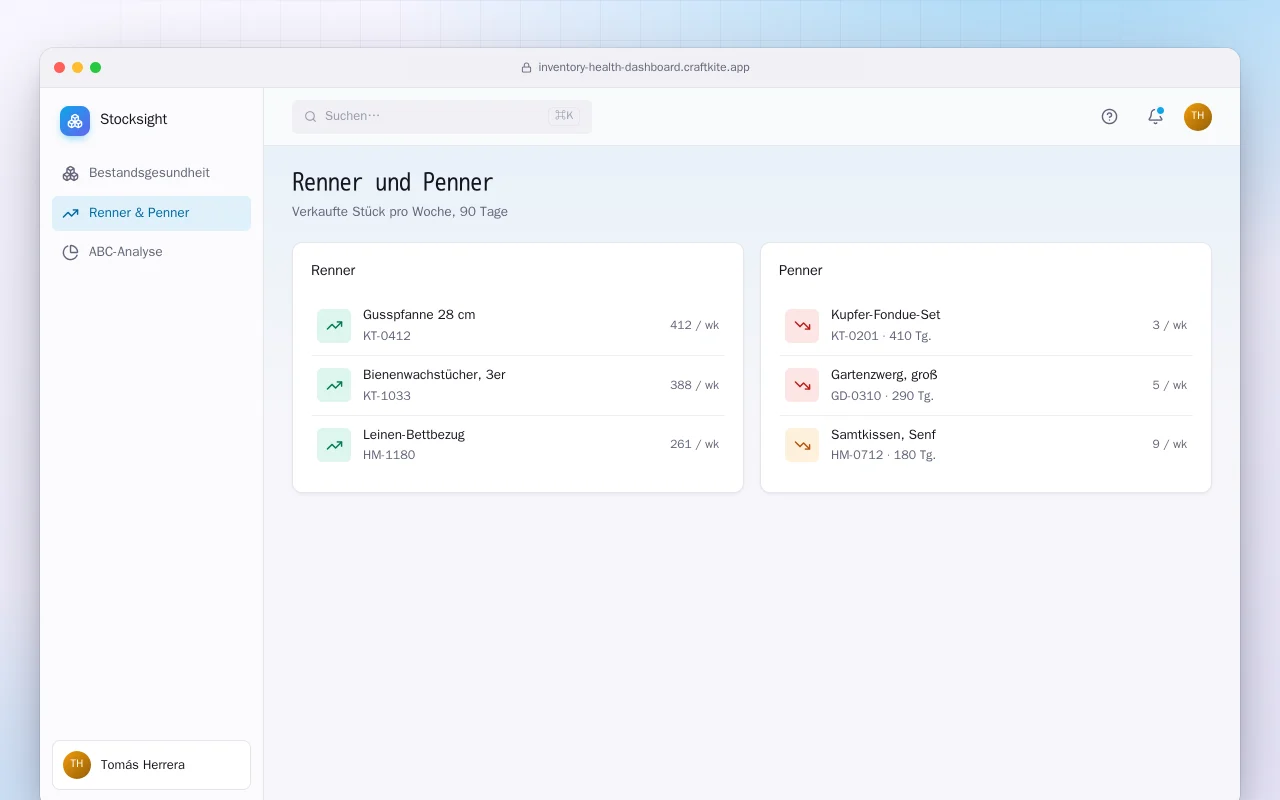Click GD-0310 · 290 Tg. text
Image resolution: width=1280 pixels, height=800 pixels.
pyautogui.click(x=882, y=396)
